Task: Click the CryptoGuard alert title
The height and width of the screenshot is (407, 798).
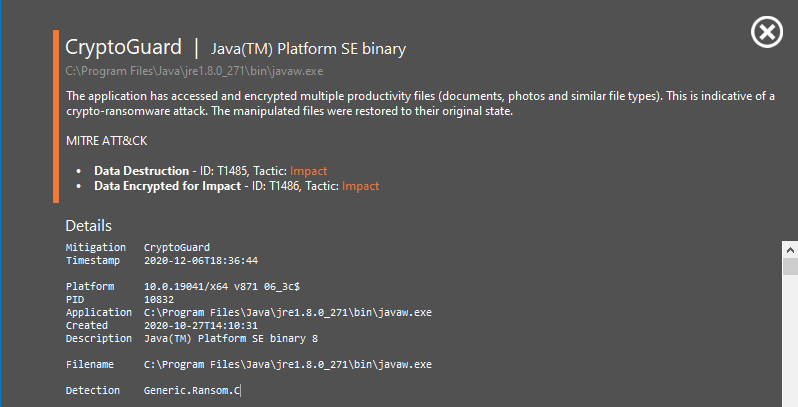Action: (x=123, y=47)
